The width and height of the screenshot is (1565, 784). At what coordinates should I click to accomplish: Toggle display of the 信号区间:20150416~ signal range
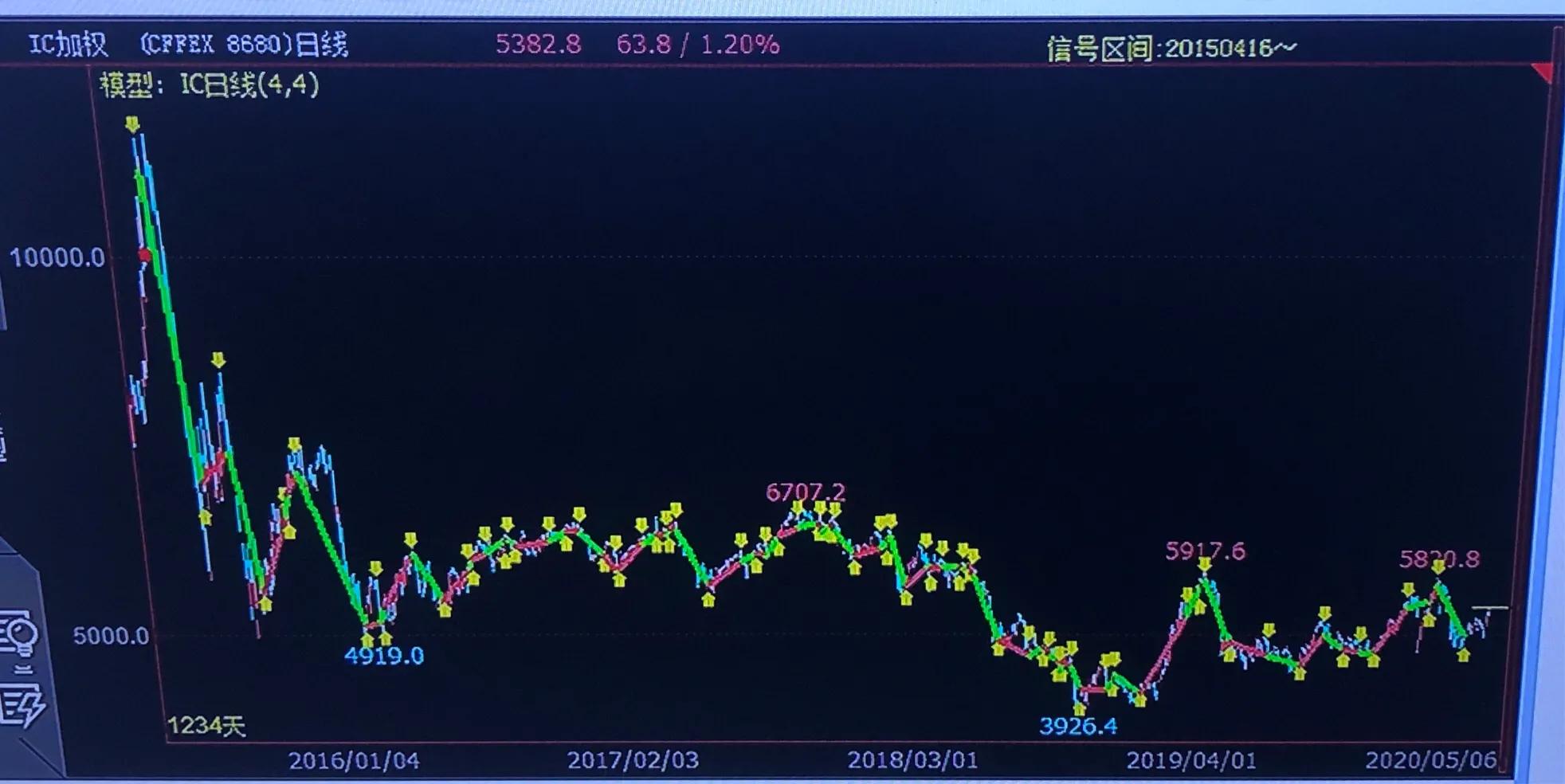point(1171,48)
